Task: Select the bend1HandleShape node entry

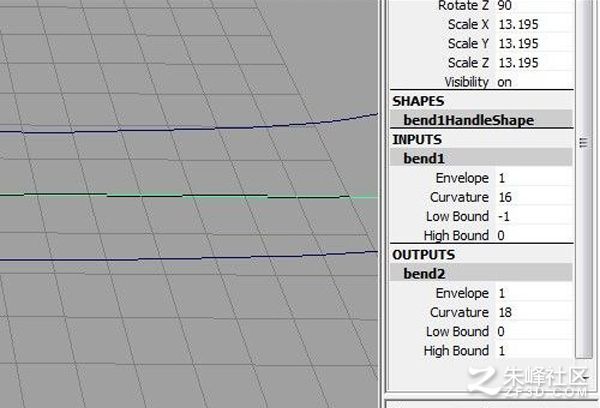Action: [x=481, y=120]
